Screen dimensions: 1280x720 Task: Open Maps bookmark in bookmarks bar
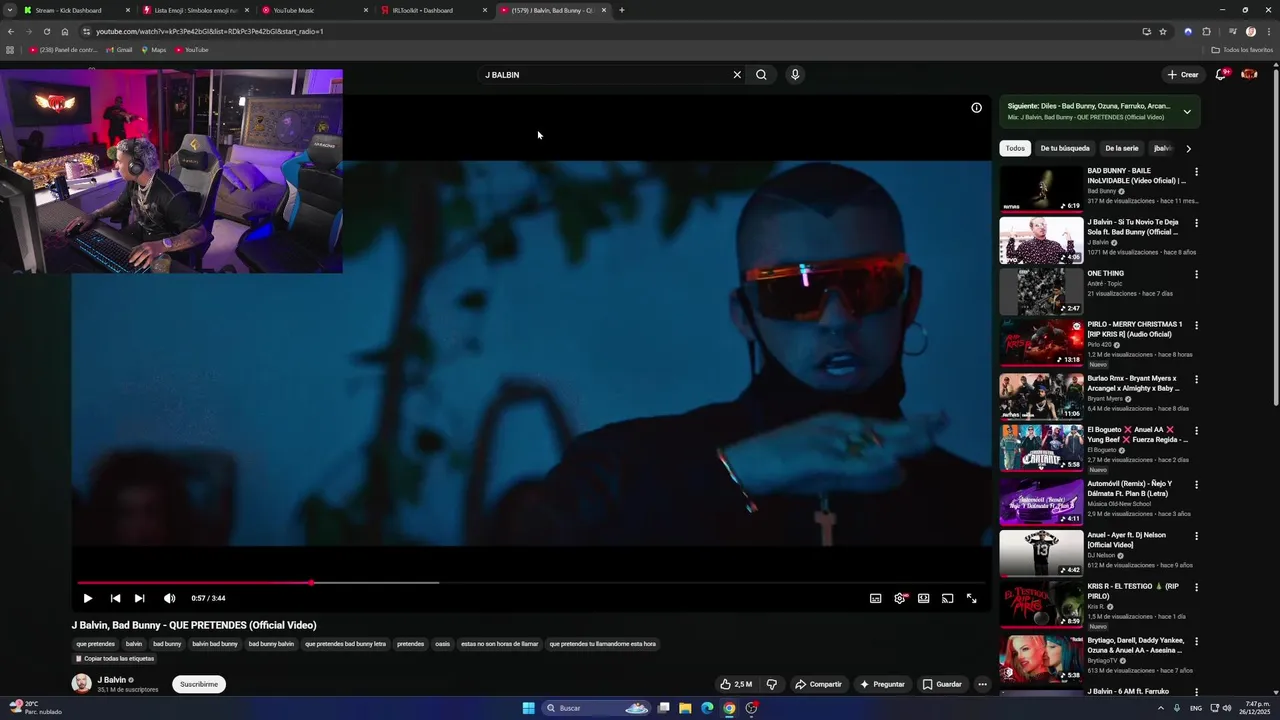click(154, 50)
